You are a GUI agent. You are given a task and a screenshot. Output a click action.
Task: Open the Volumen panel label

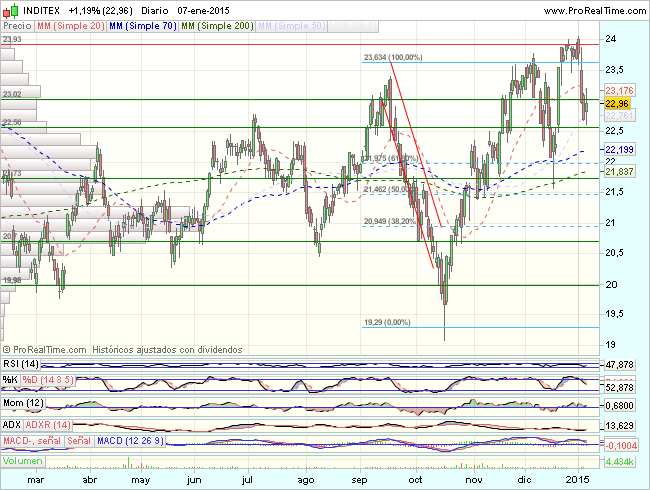pos(23,461)
